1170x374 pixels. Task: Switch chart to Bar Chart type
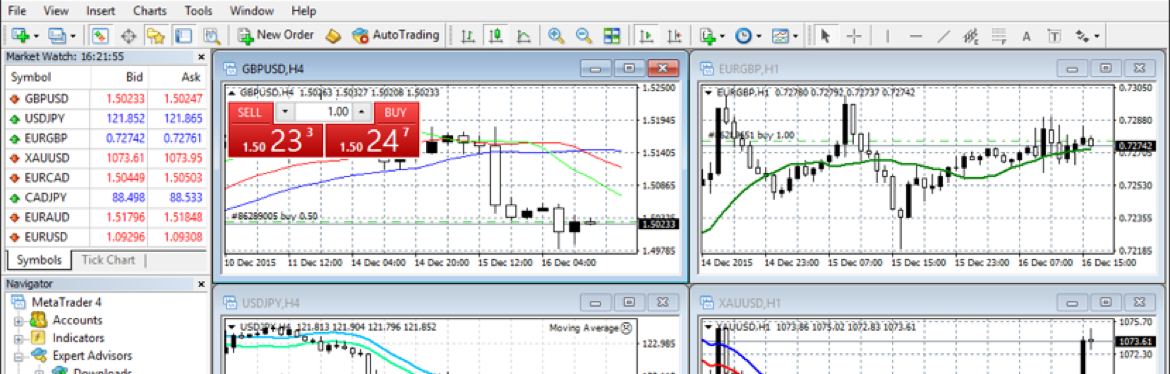(x=468, y=35)
